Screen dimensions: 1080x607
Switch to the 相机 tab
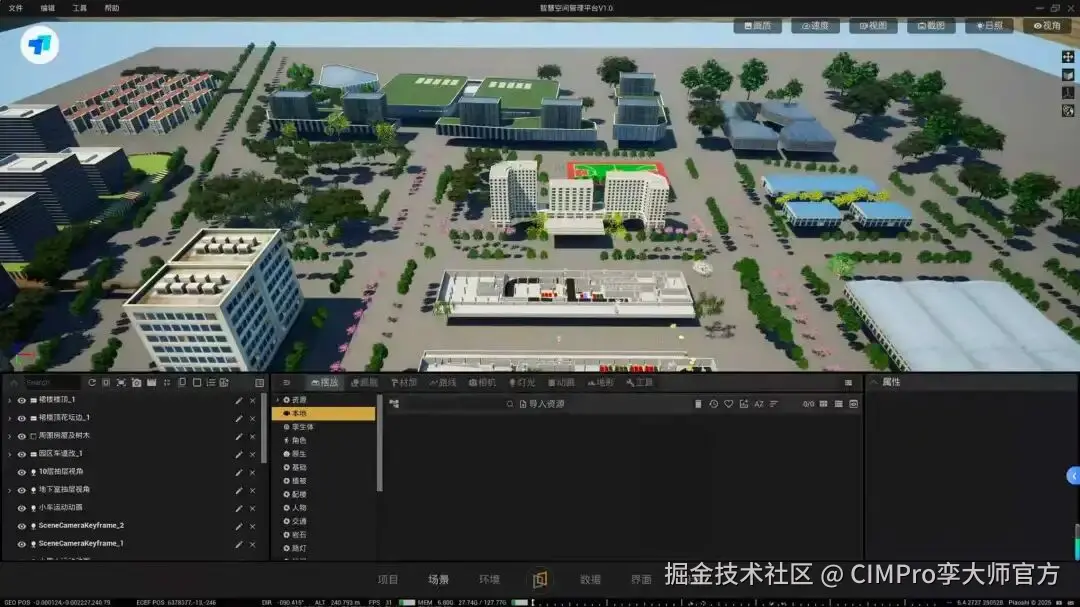click(482, 382)
